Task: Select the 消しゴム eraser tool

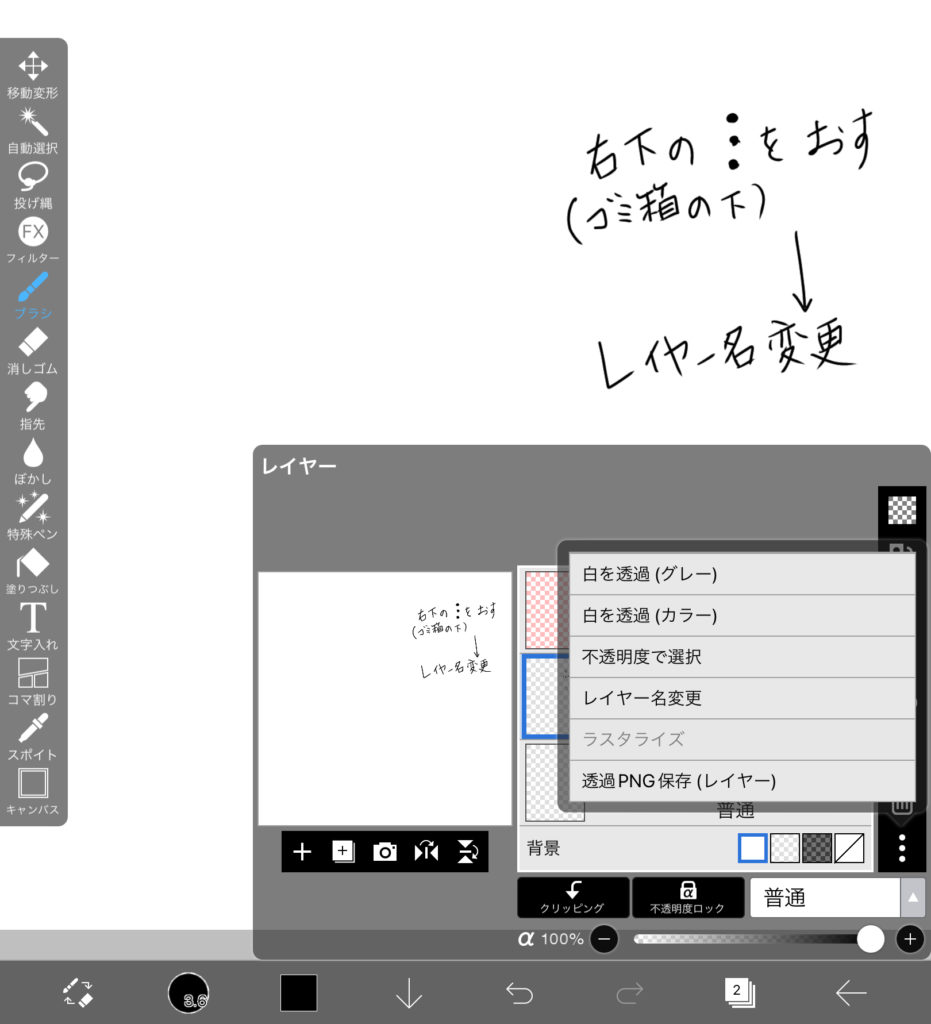Action: (x=33, y=351)
